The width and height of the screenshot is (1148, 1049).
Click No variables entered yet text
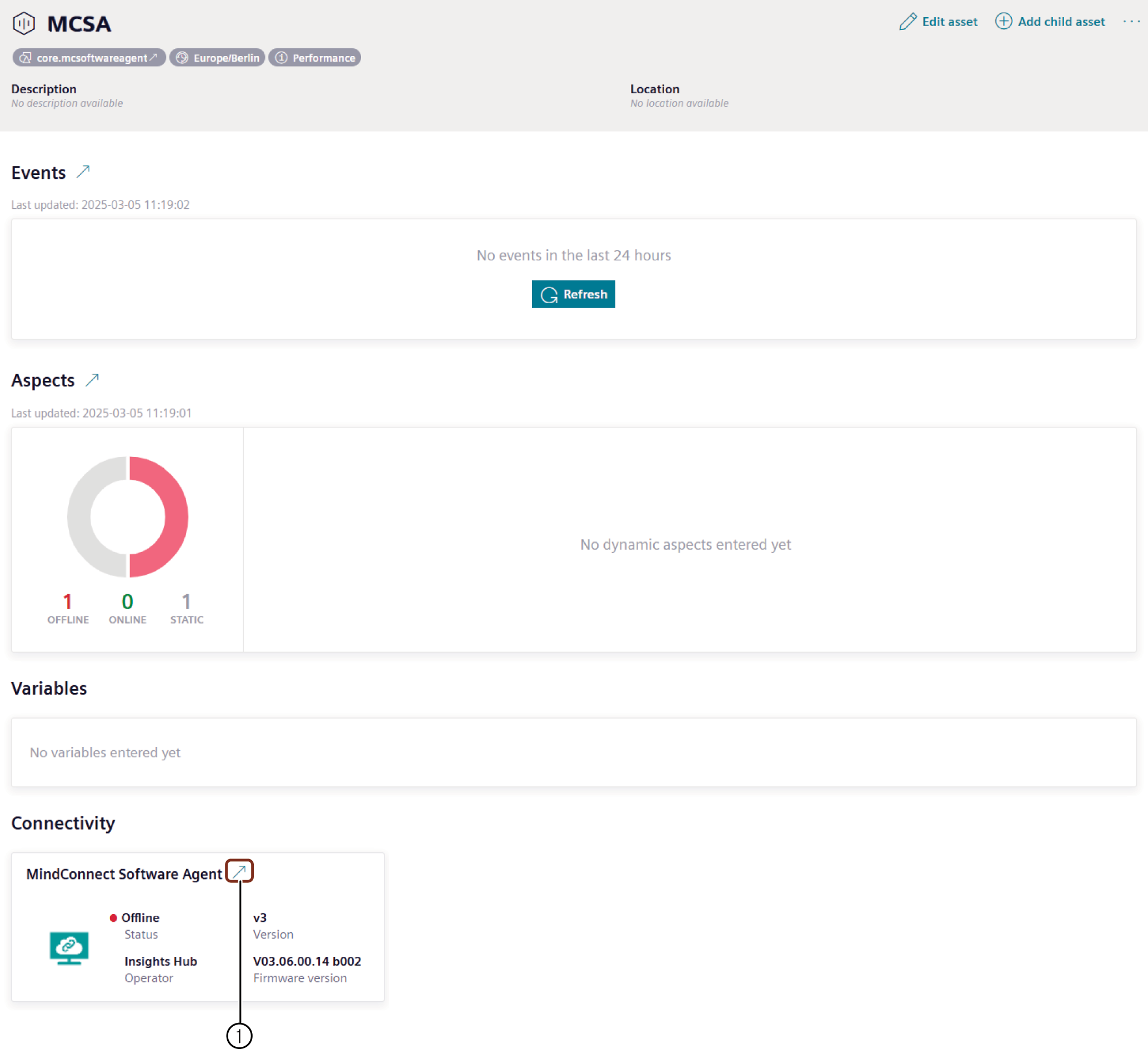pos(105,752)
